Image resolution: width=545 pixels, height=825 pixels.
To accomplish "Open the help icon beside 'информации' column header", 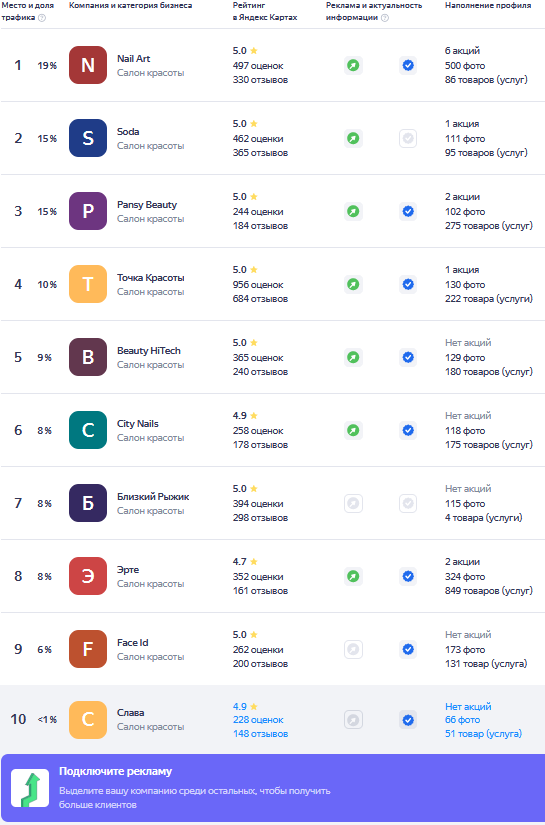I will 385,18.
